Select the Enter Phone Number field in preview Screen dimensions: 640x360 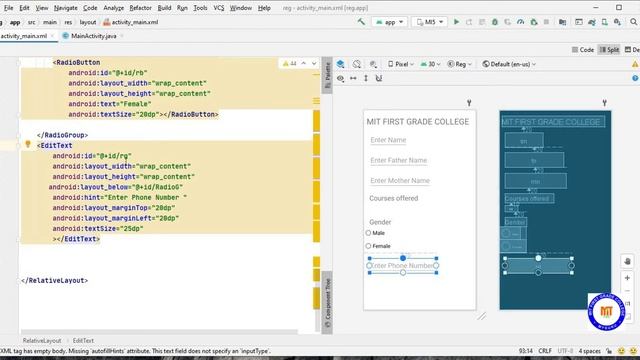click(402, 266)
